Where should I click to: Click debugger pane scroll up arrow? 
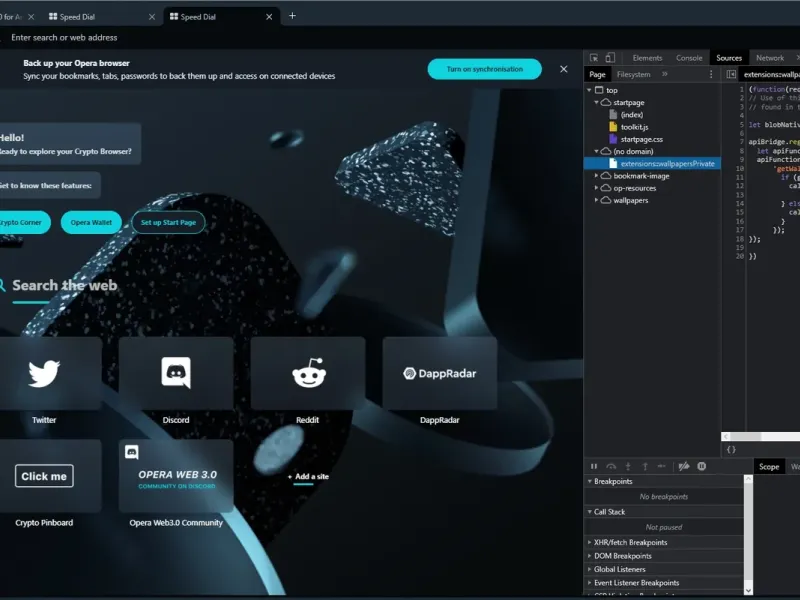point(748,479)
